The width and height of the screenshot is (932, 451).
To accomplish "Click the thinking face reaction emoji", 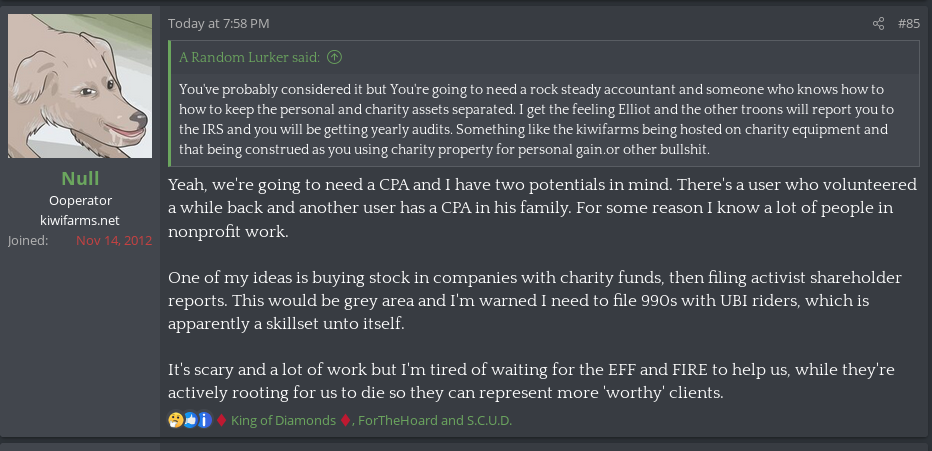I will pos(176,421).
